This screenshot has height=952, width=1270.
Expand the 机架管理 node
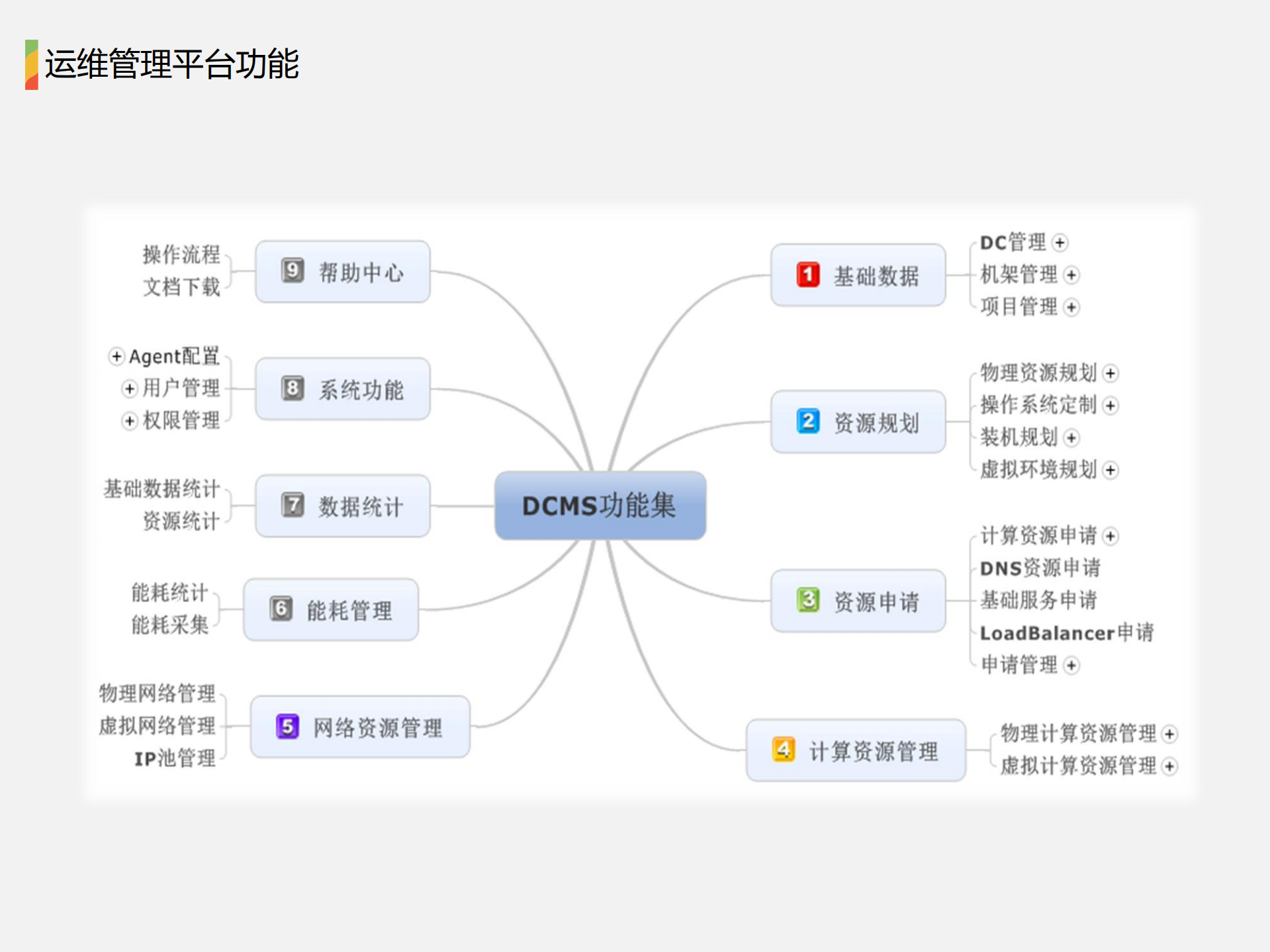click(1072, 276)
